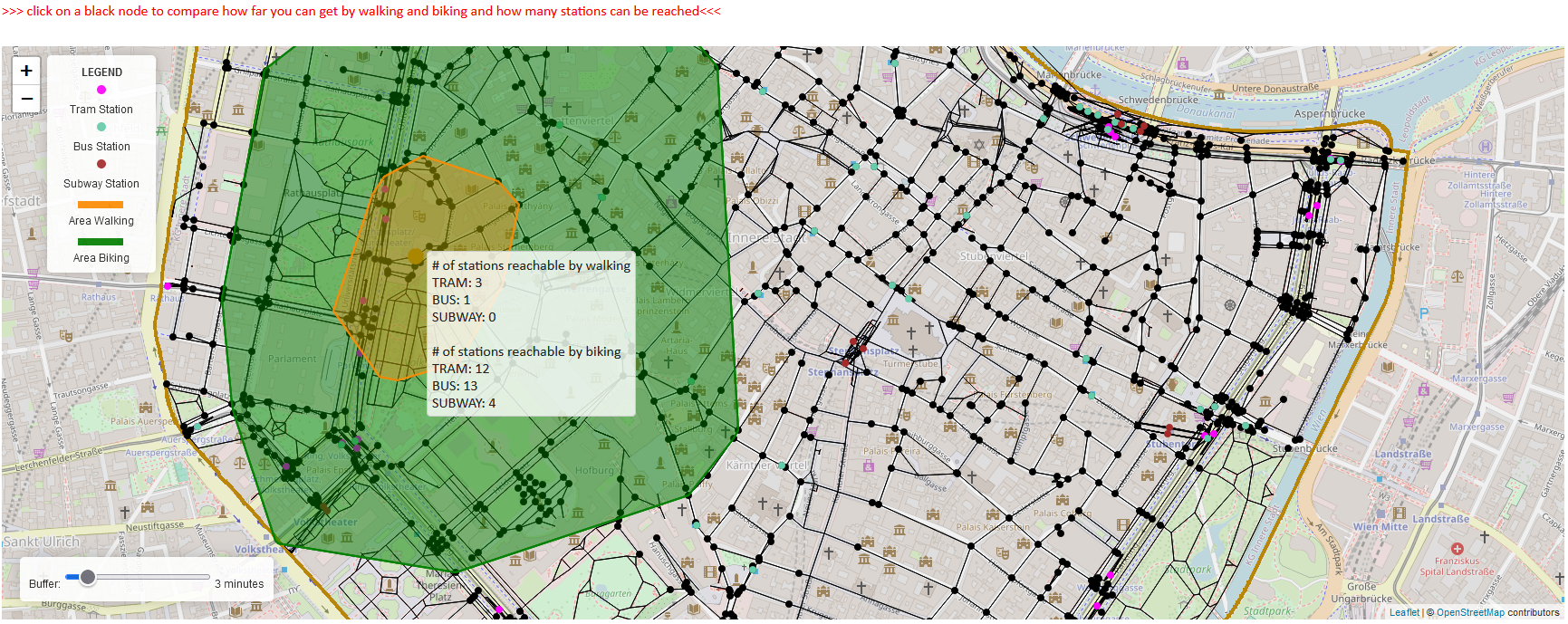Zoom in on the map
Screen dimensions: 1568x624
point(26,71)
